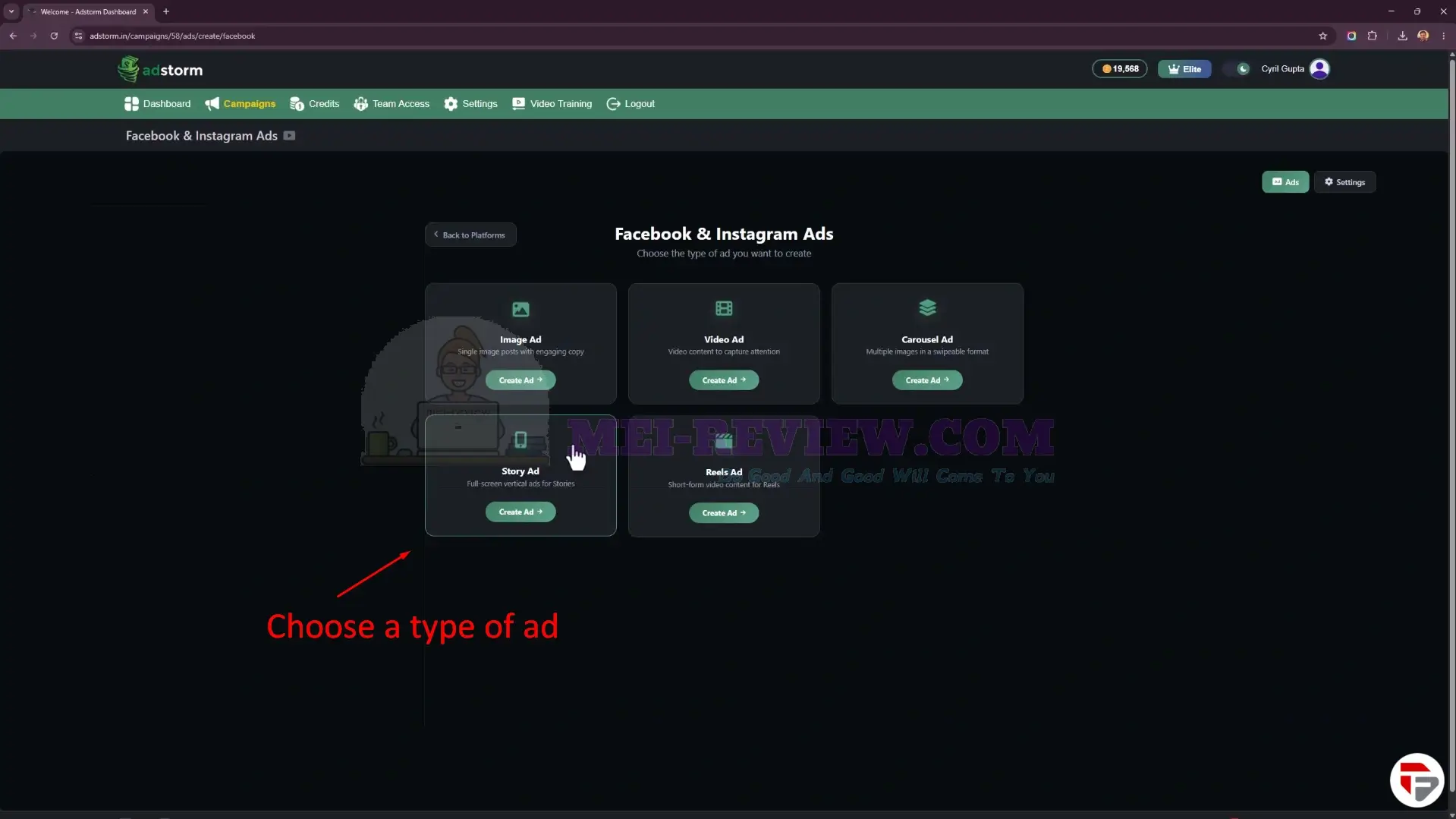Click the Carousel Ad layers icon
The width and height of the screenshot is (1456, 819).
927,307
